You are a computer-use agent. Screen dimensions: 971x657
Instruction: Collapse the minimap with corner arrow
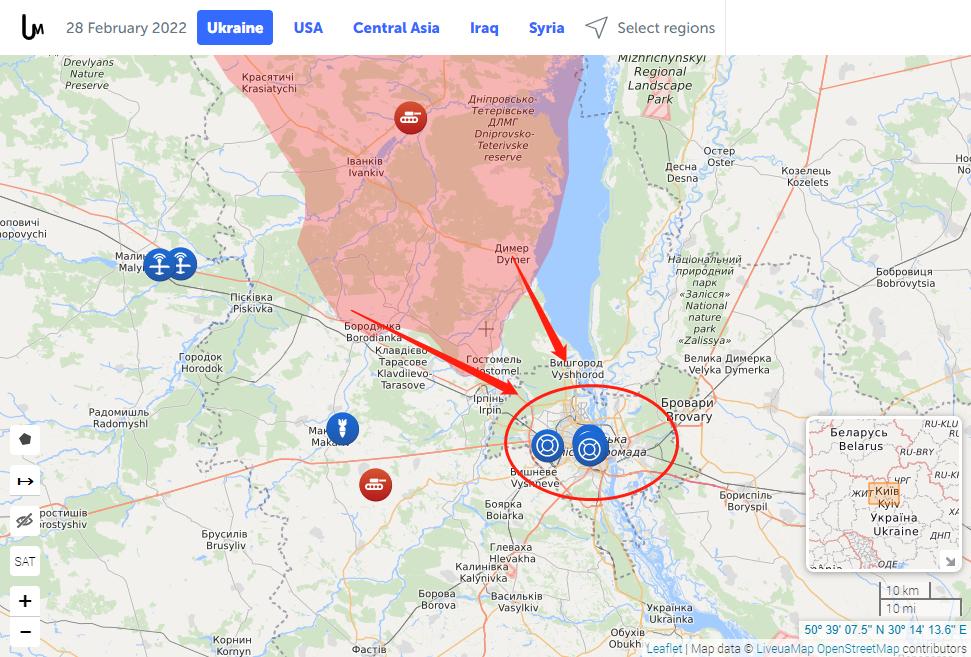coord(948,561)
